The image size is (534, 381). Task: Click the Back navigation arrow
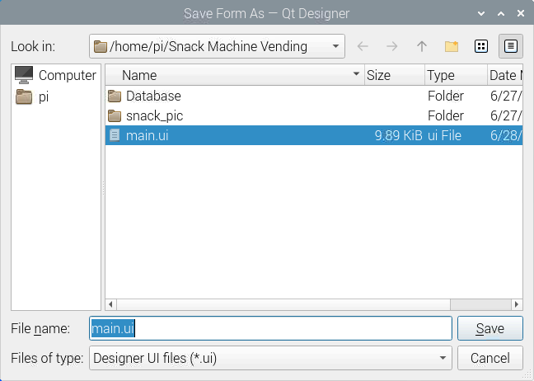click(363, 46)
